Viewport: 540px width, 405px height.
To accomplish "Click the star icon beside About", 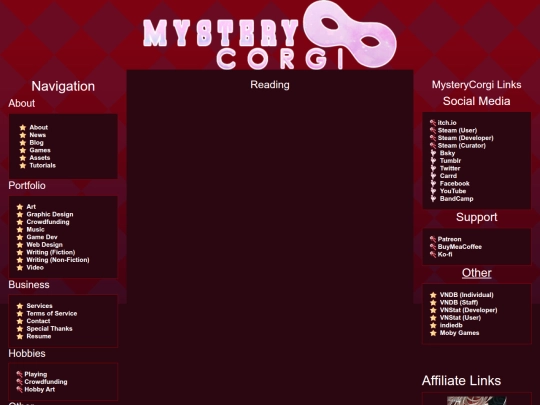I will click(x=23, y=127).
